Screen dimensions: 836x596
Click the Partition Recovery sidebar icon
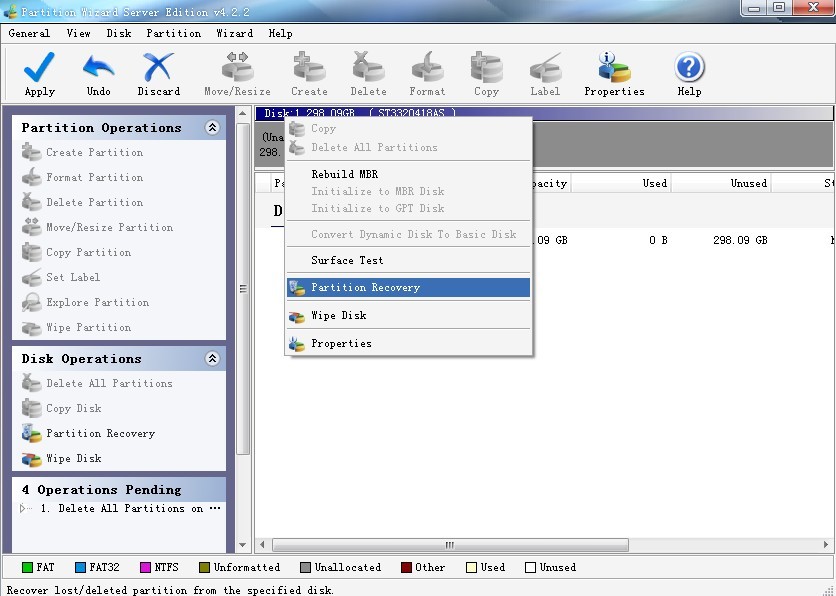[31, 433]
